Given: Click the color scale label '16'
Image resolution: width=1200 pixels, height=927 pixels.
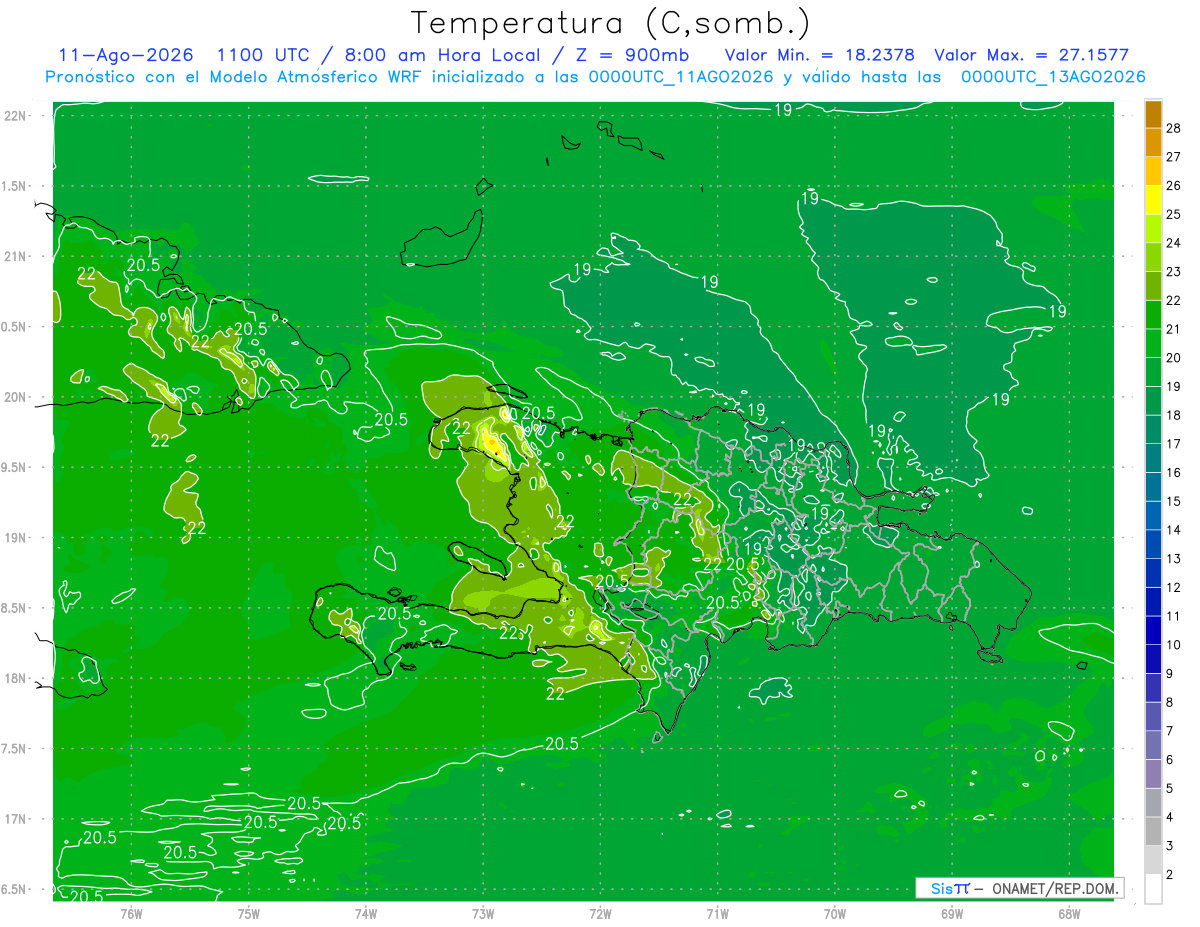Looking at the screenshot, I should click(1174, 472).
